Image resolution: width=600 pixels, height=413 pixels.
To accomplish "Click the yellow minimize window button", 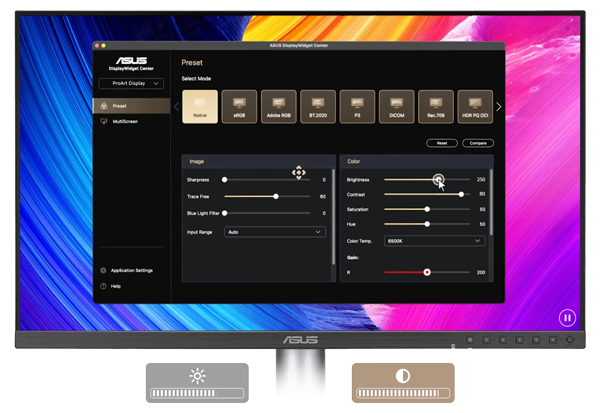I will coord(103,46).
